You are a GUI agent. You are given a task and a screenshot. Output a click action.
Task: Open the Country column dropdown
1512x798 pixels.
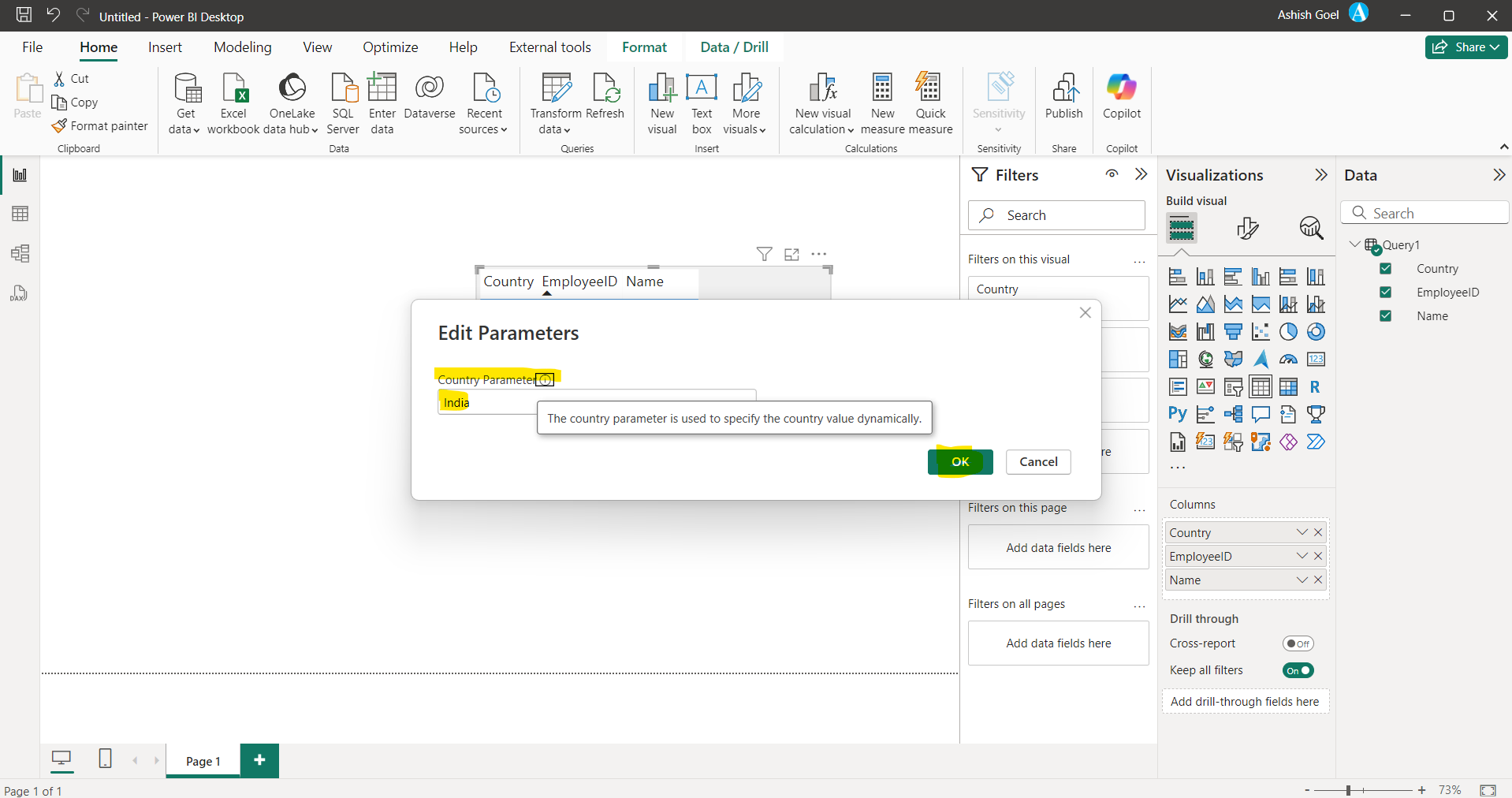click(x=1301, y=532)
